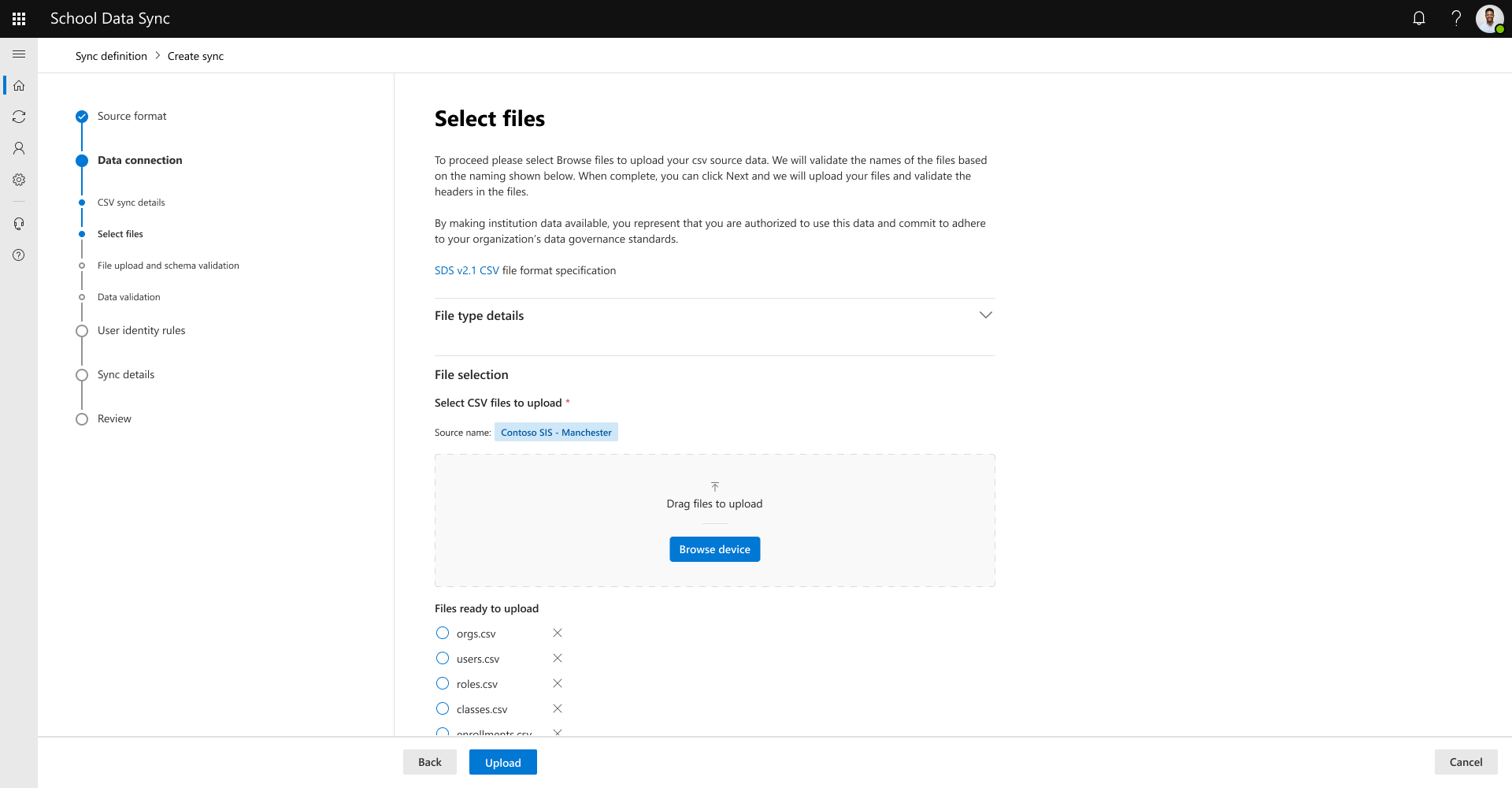Click the upload arrow icon in drop zone

click(x=715, y=487)
